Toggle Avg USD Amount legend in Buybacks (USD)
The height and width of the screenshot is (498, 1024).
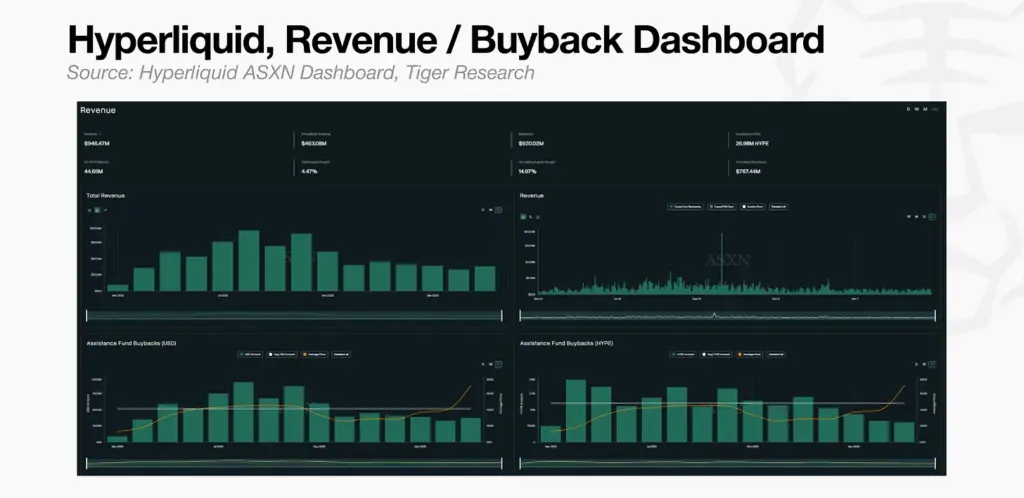pos(282,354)
